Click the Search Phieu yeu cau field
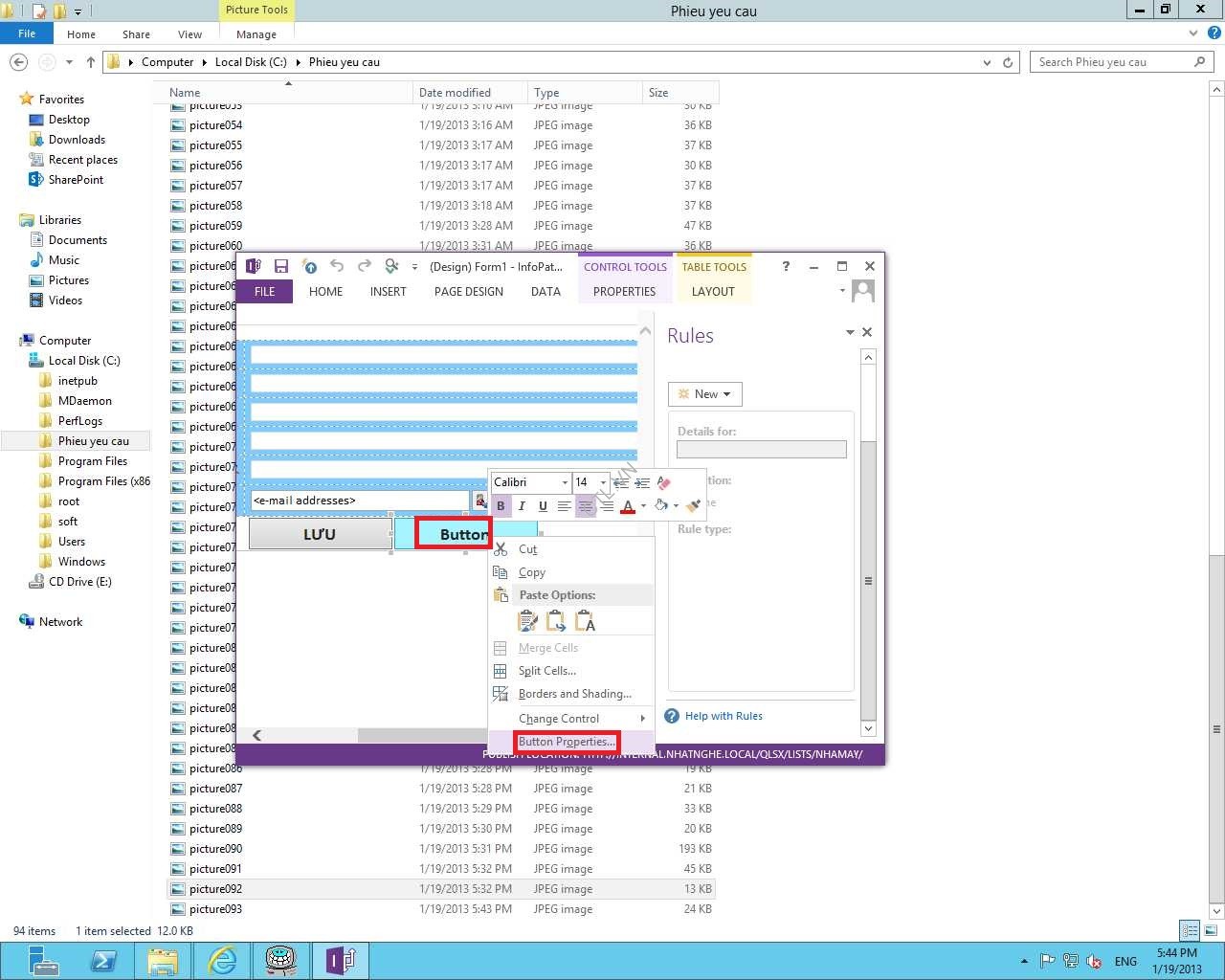The image size is (1225, 980). [x=1110, y=62]
